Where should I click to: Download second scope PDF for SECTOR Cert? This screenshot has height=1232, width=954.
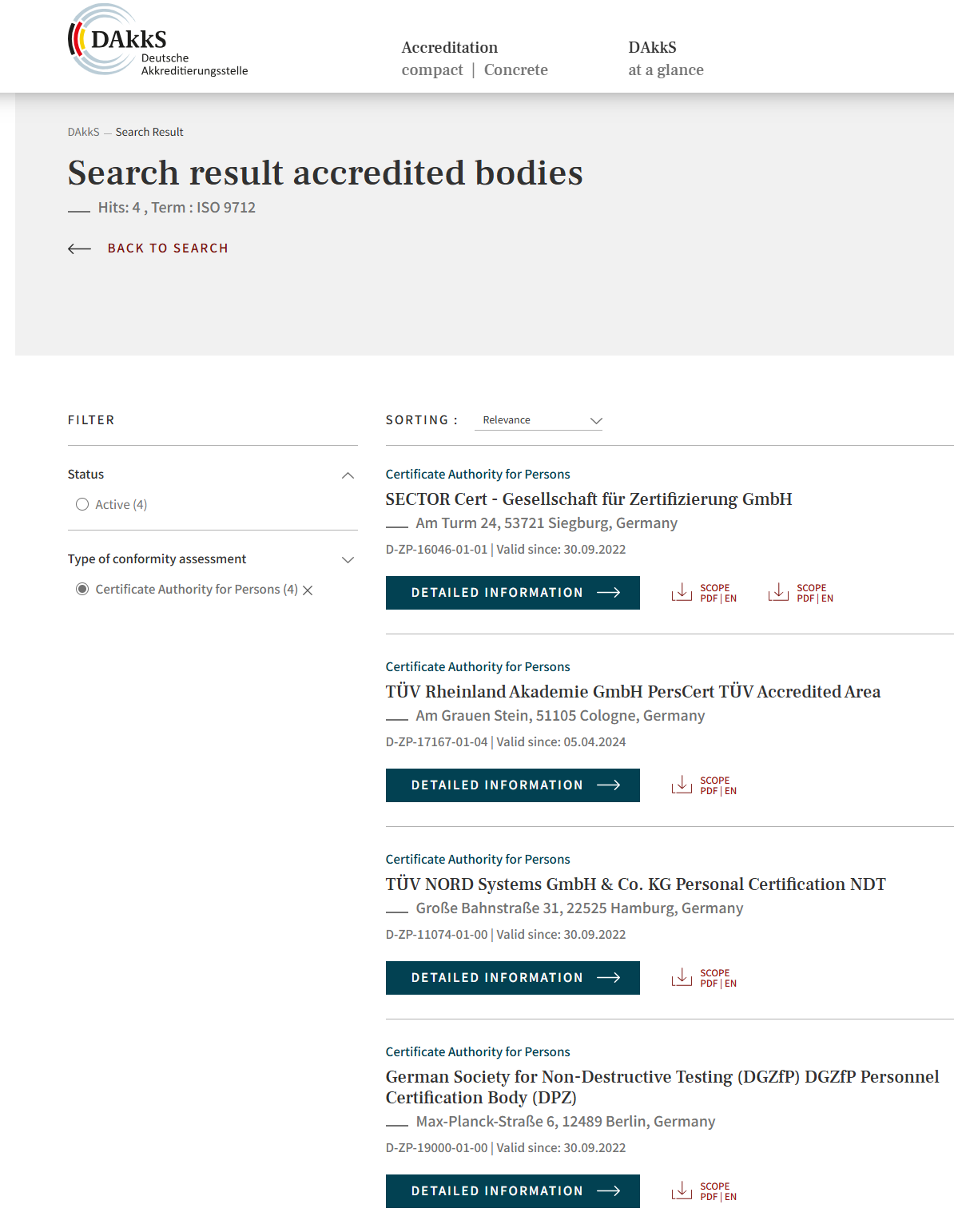801,593
